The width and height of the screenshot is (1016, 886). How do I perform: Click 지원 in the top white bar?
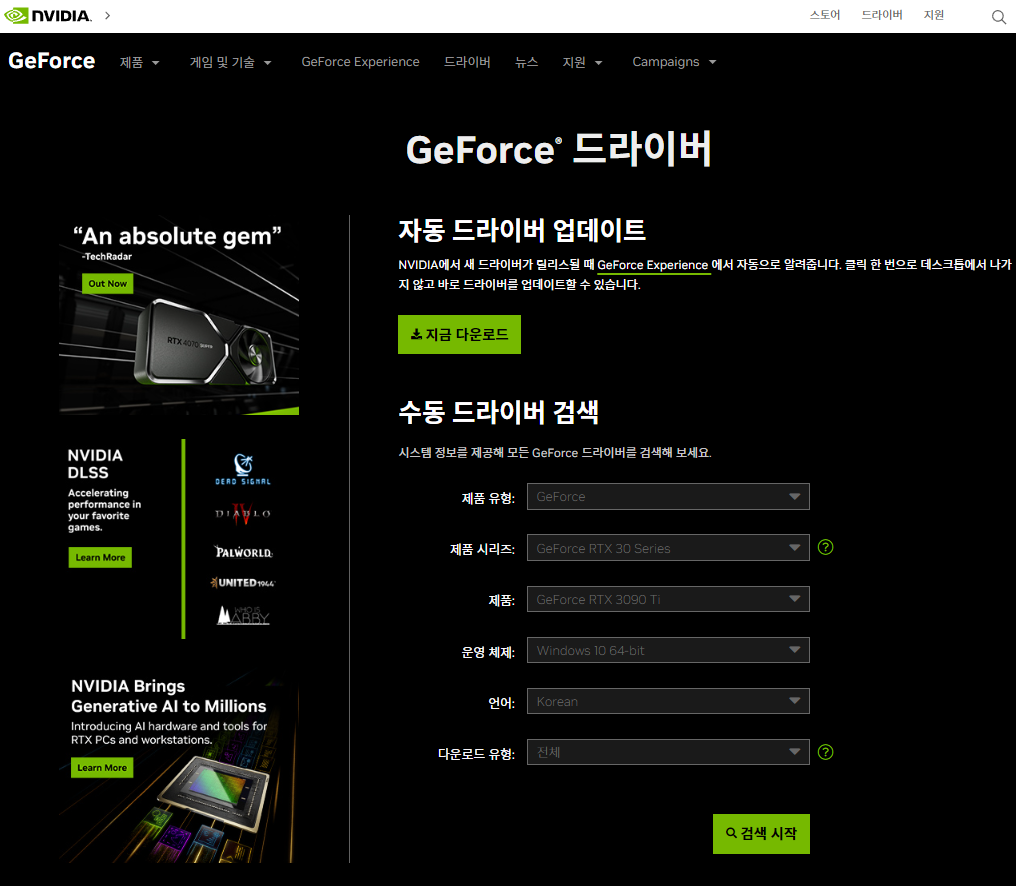(x=934, y=15)
